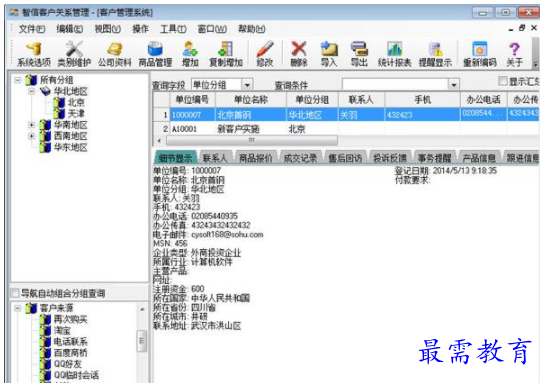
Task: Switch to the 产品信息 tab
Action: (x=479, y=158)
